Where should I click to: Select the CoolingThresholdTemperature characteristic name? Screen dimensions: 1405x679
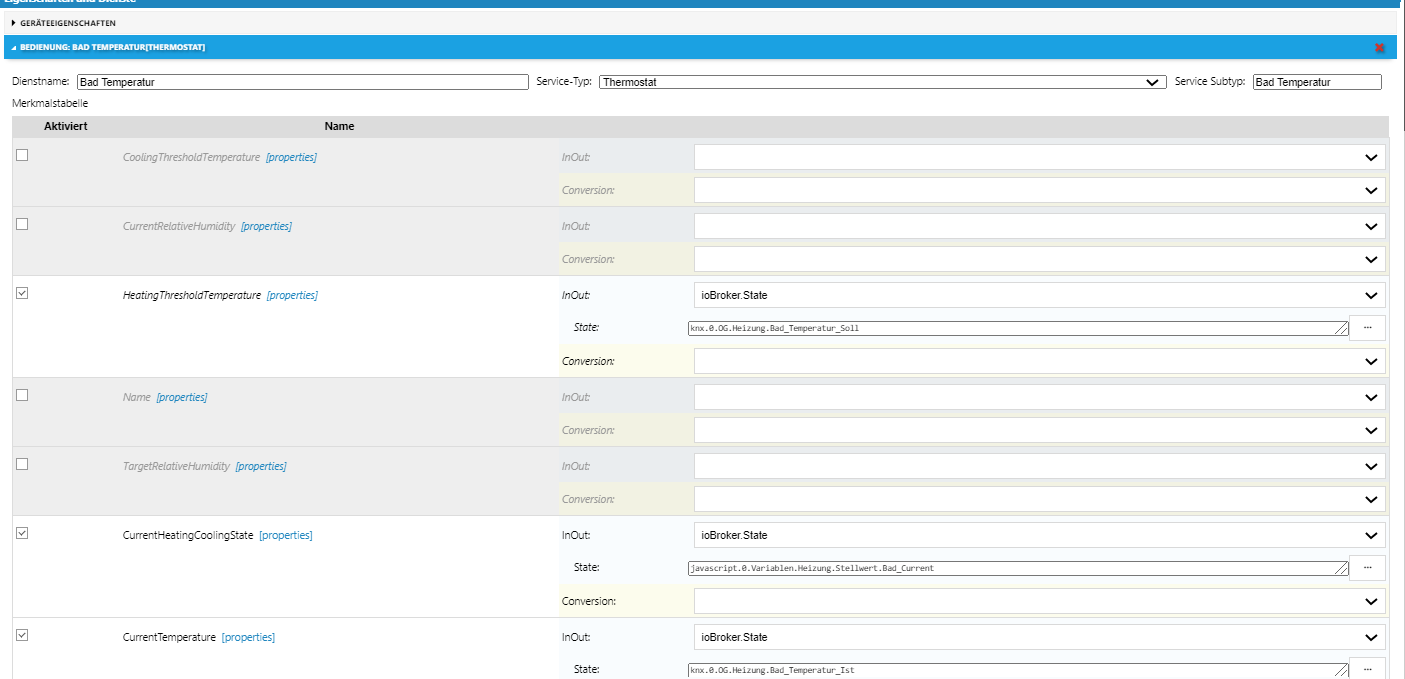coord(191,157)
